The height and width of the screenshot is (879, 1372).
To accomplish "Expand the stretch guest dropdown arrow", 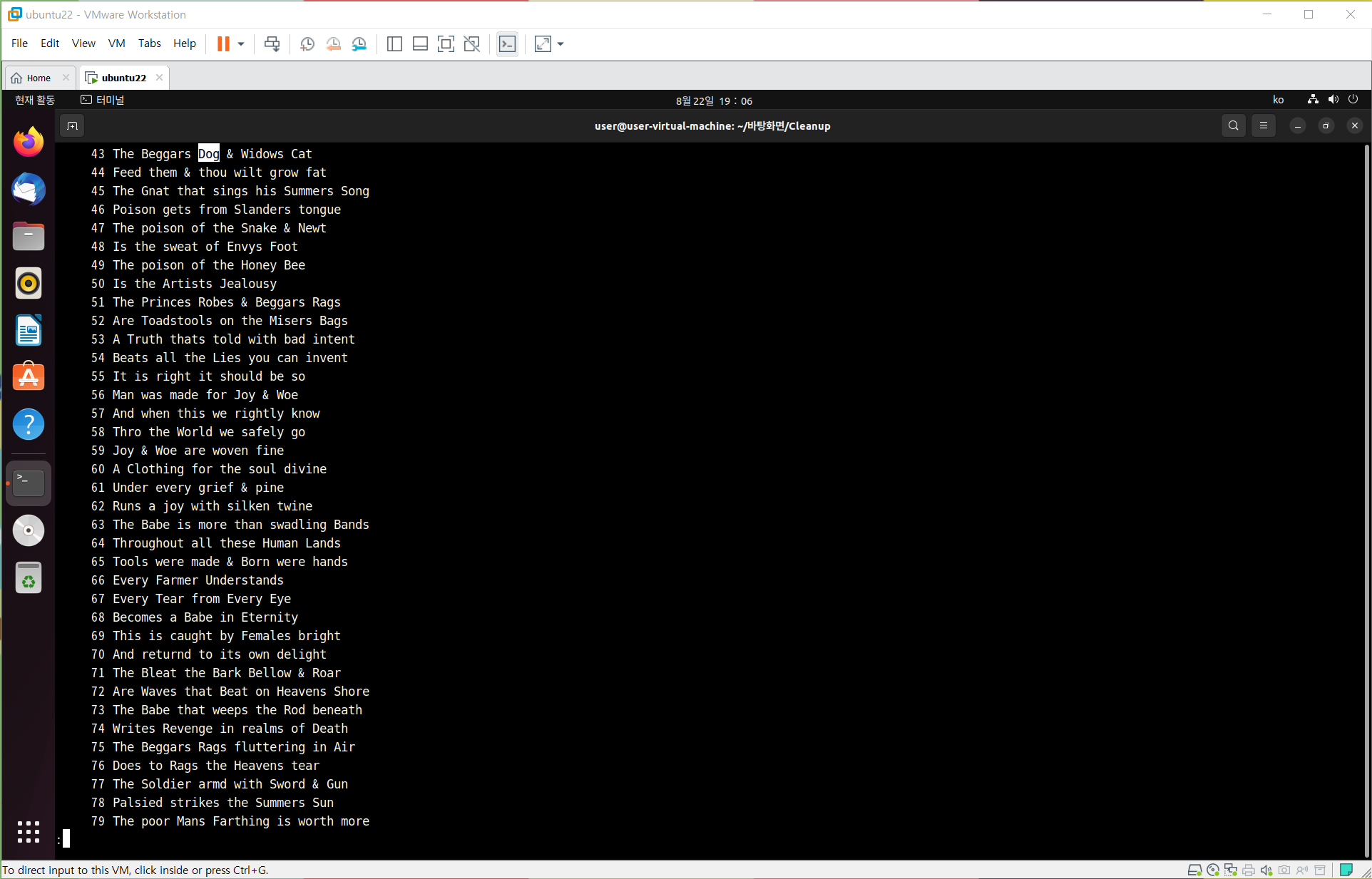I will tap(560, 44).
